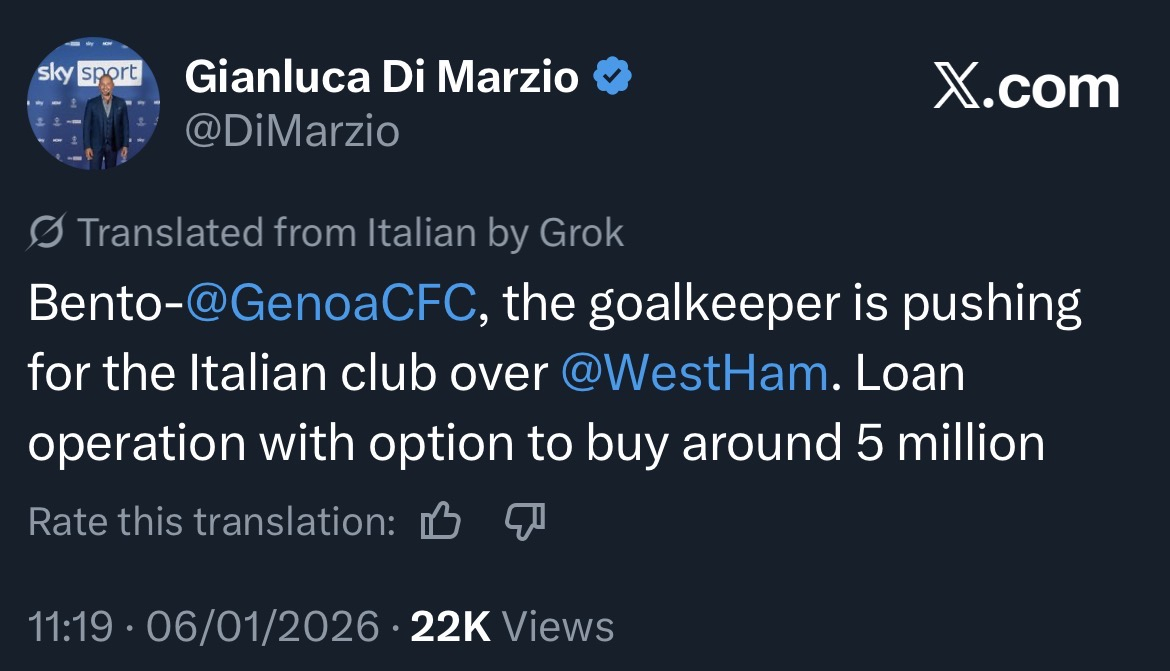Open the @WestHam mention
Image resolution: width=1170 pixels, height=671 pixels.
coord(694,373)
